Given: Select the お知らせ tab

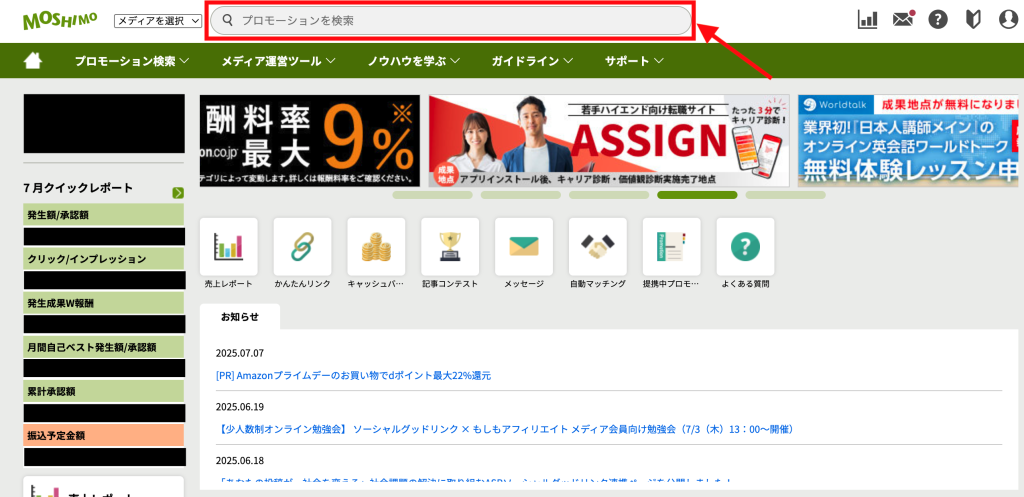Looking at the screenshot, I should click(240, 317).
